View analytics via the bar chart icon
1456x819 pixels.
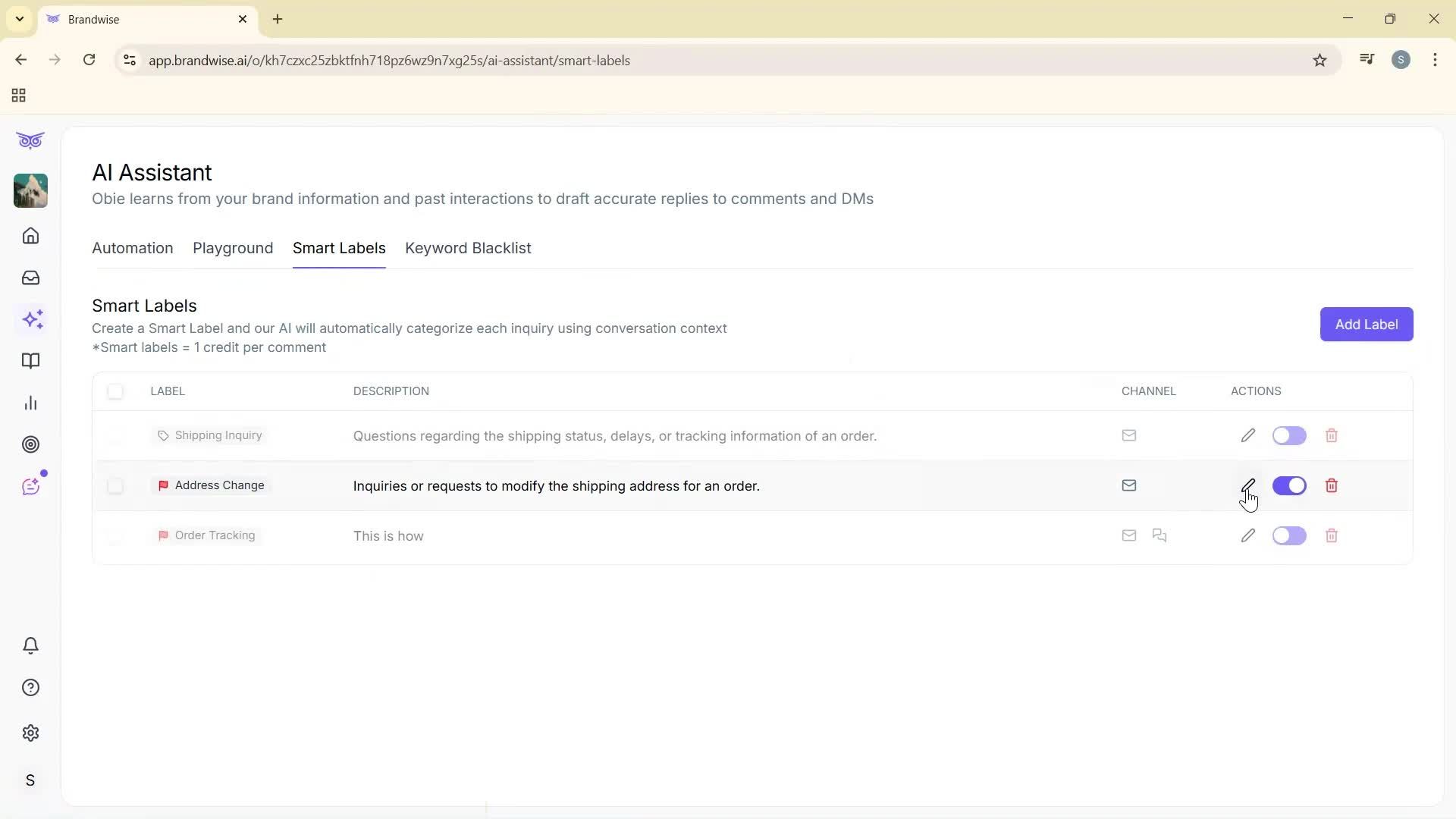31,402
